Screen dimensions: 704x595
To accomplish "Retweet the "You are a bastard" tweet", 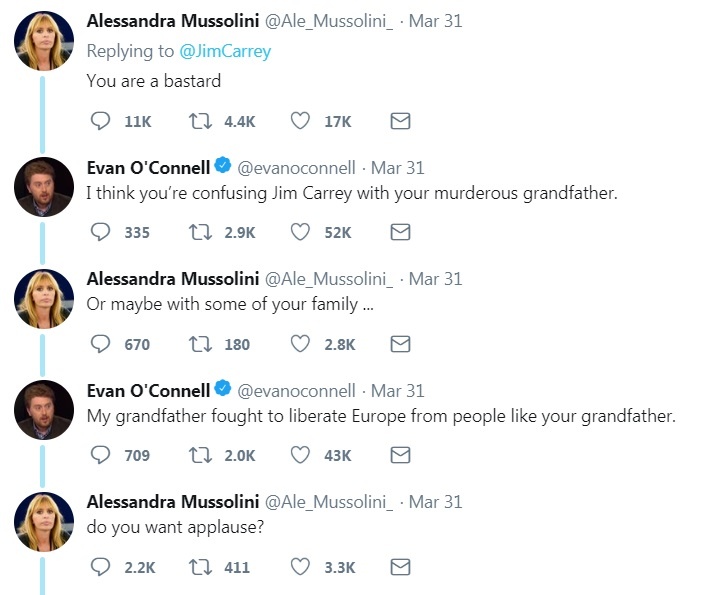I will point(200,121).
